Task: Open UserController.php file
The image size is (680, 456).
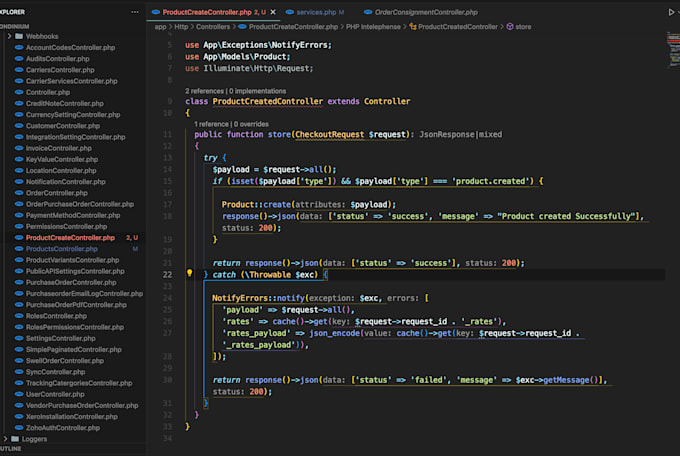Action: [55, 395]
